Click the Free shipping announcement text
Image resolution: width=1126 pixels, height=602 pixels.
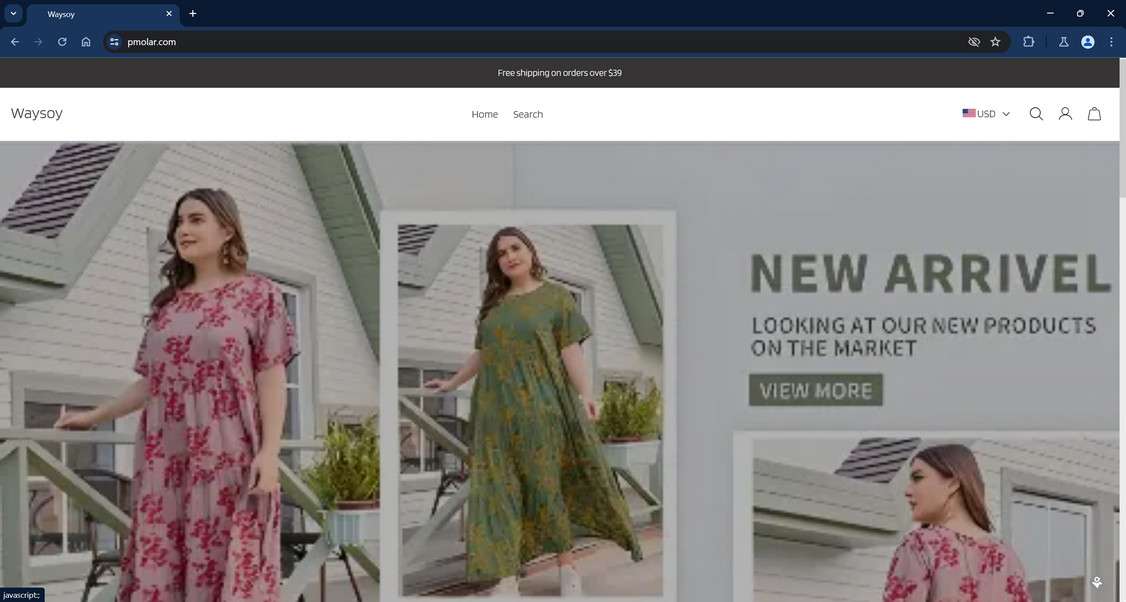point(559,73)
